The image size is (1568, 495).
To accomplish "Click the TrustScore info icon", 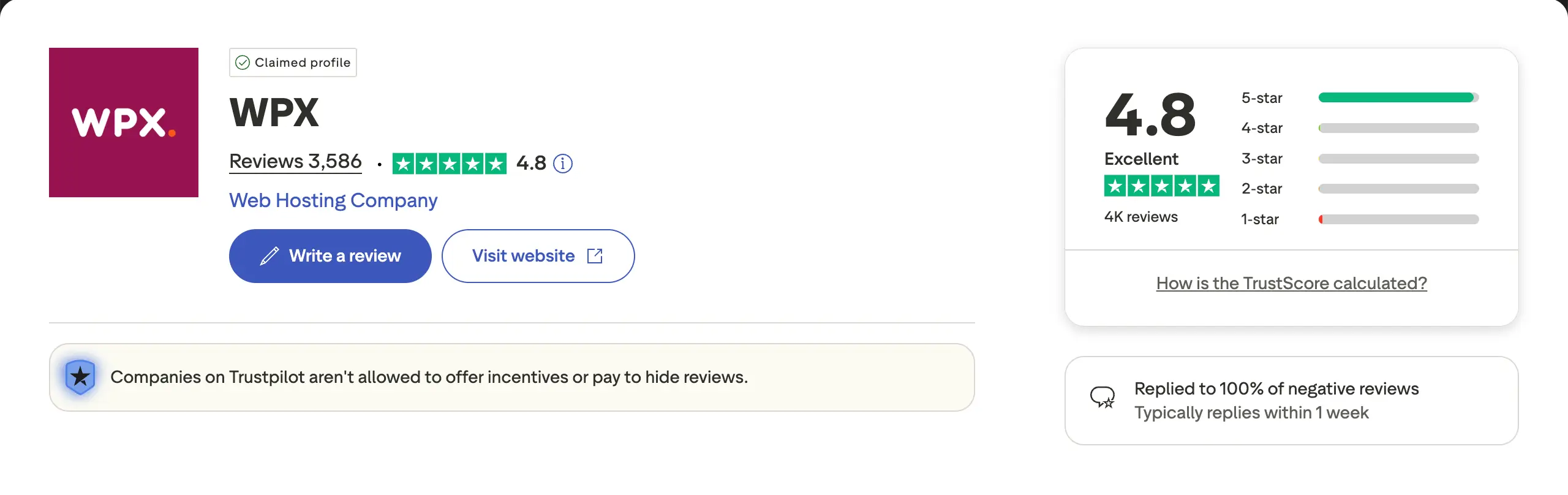I will pyautogui.click(x=562, y=164).
